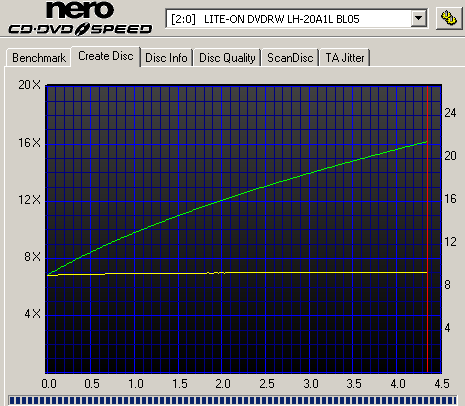Go to the Disc Info tab
Image resolution: width=465 pixels, height=406 pixels.
[166, 58]
